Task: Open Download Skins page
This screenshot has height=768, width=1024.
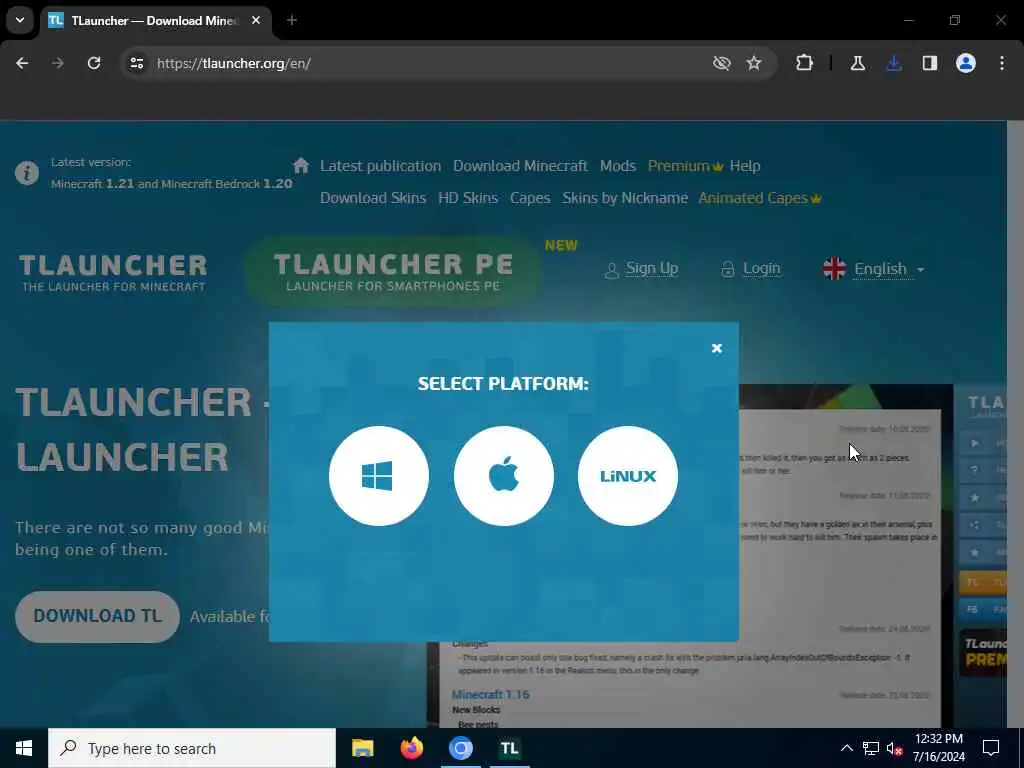Action: pos(373,198)
